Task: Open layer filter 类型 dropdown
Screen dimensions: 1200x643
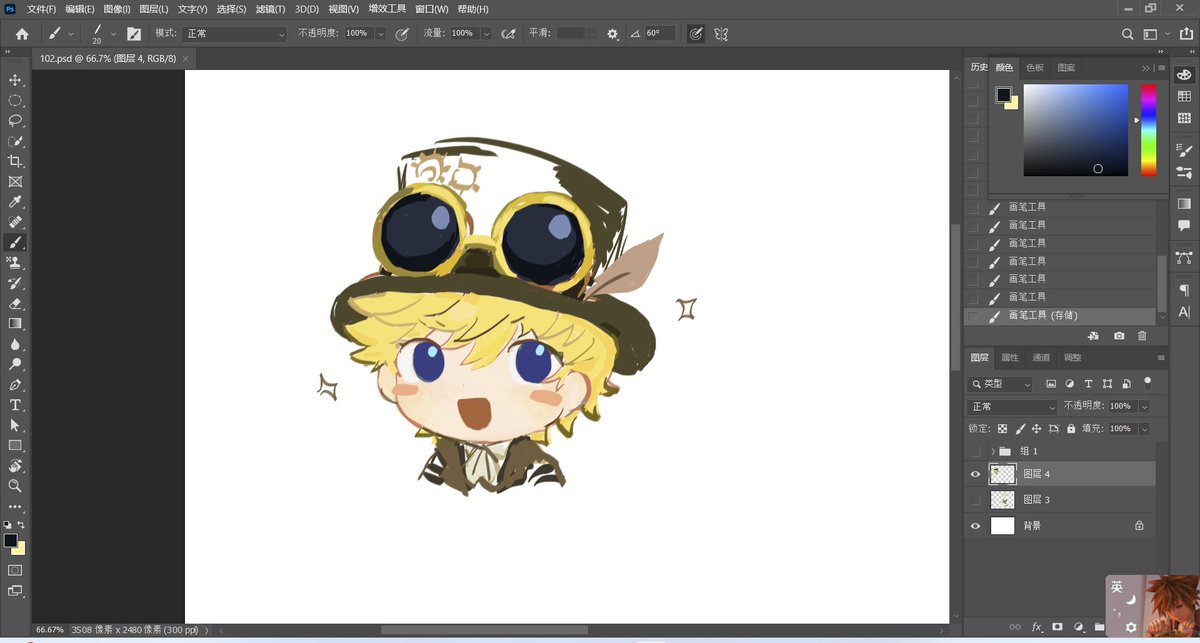Action: (x=1001, y=383)
